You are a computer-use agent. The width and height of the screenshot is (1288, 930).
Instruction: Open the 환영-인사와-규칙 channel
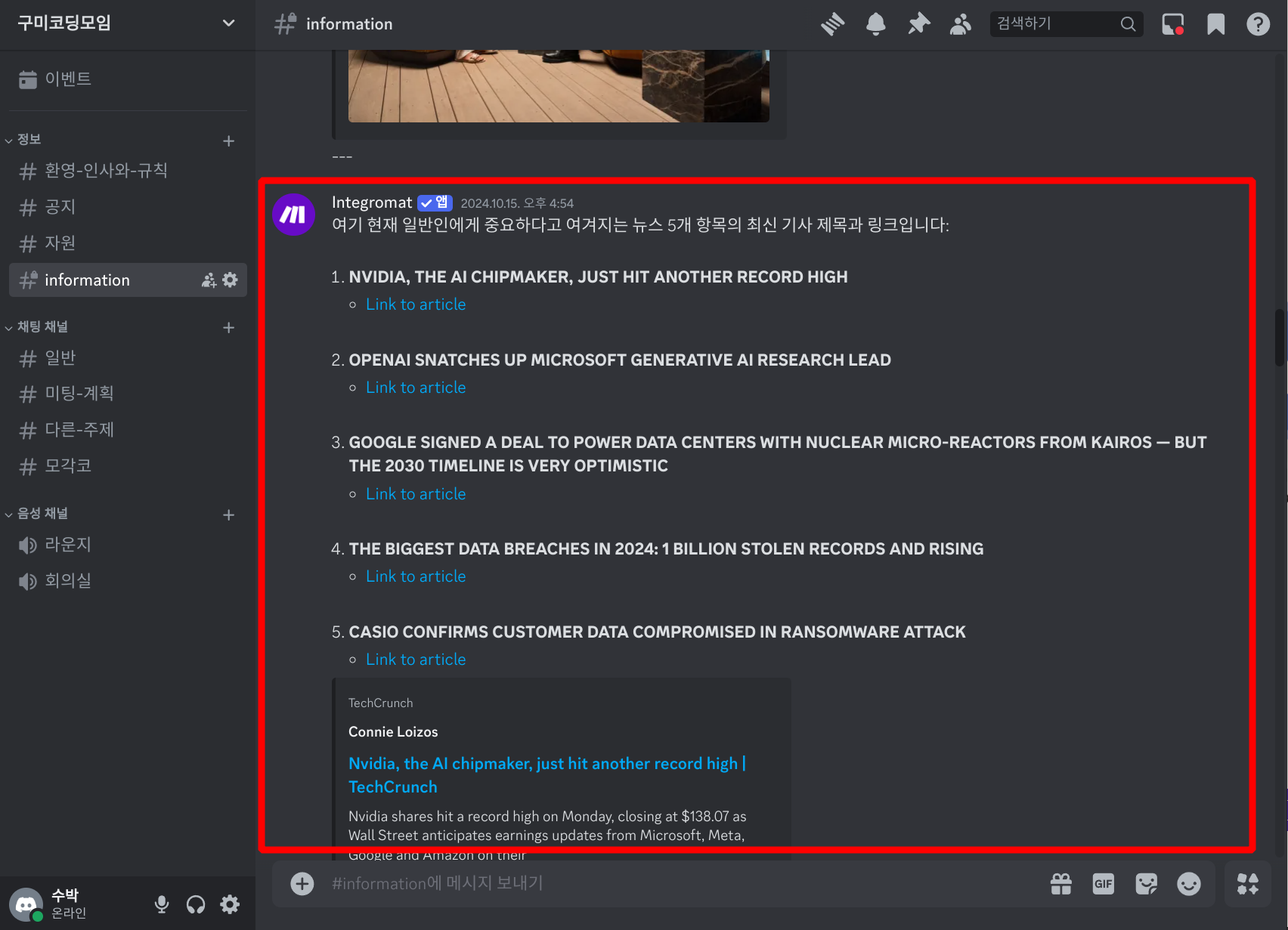pos(128,171)
